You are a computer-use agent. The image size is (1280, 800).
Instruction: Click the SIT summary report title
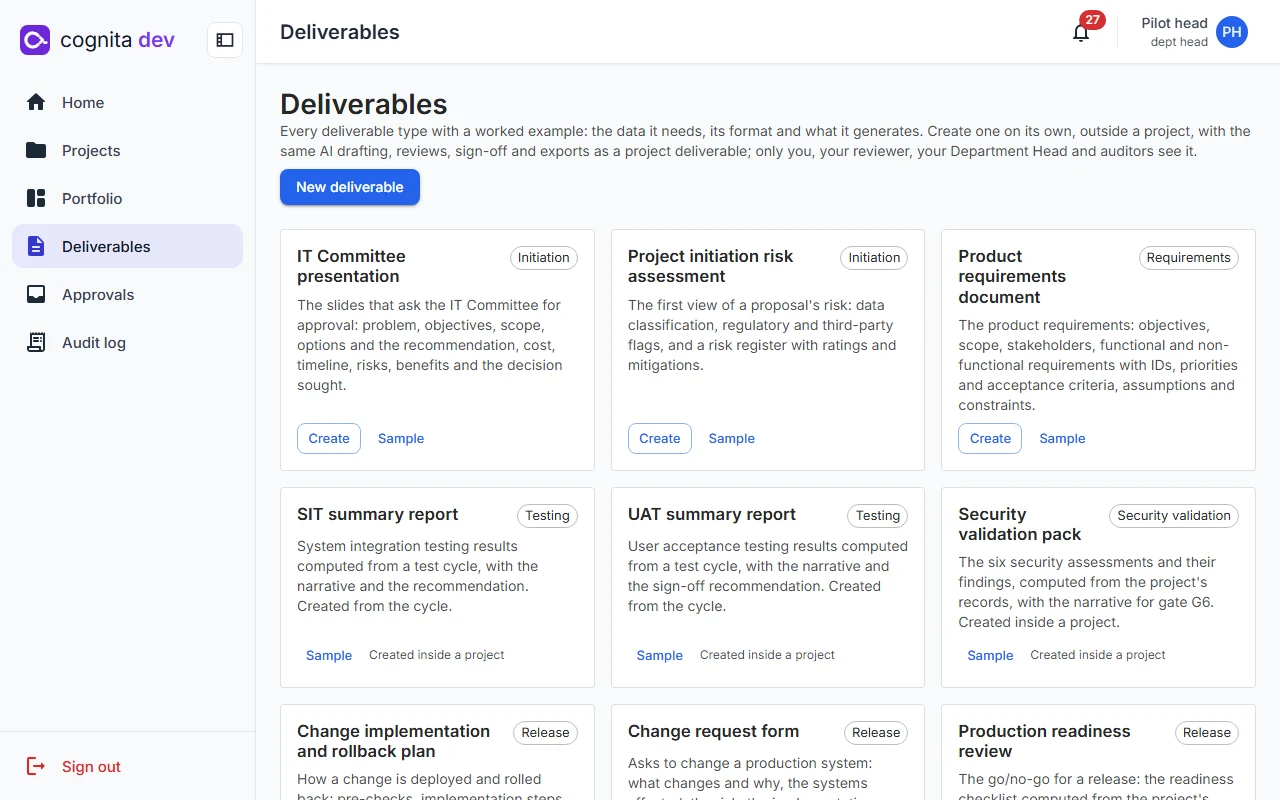pos(378,514)
